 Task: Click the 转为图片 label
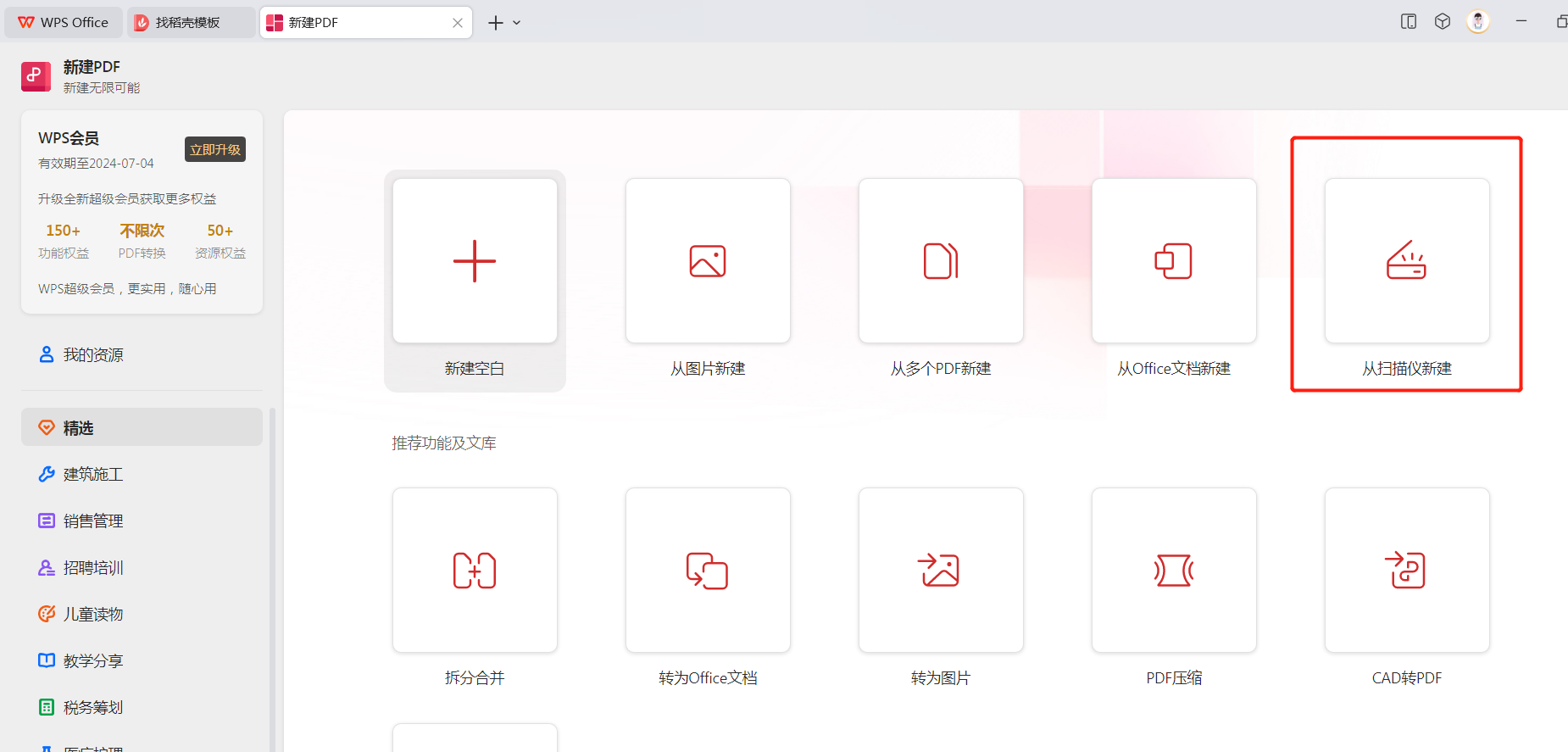[x=941, y=678]
